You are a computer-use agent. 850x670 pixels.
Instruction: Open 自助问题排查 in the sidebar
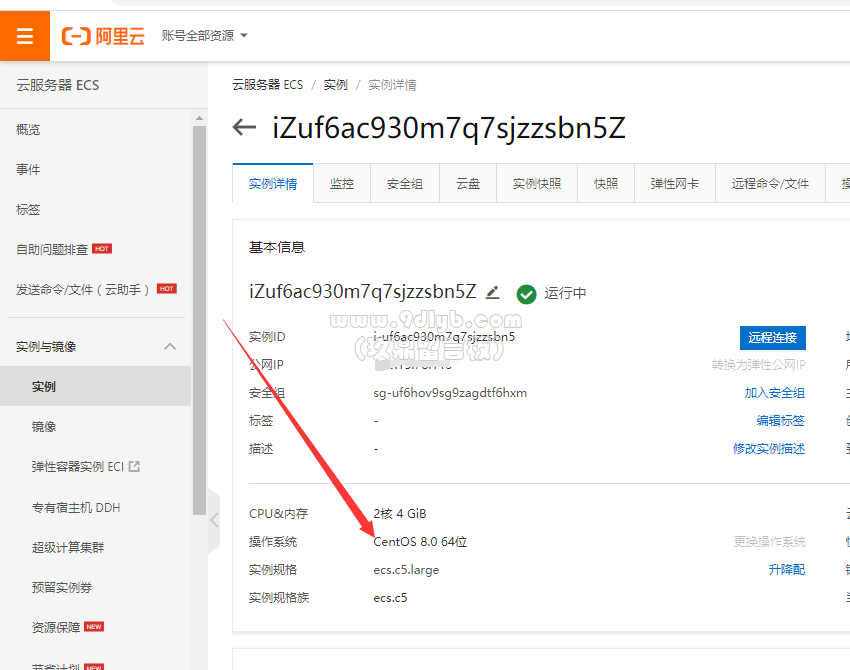point(52,249)
